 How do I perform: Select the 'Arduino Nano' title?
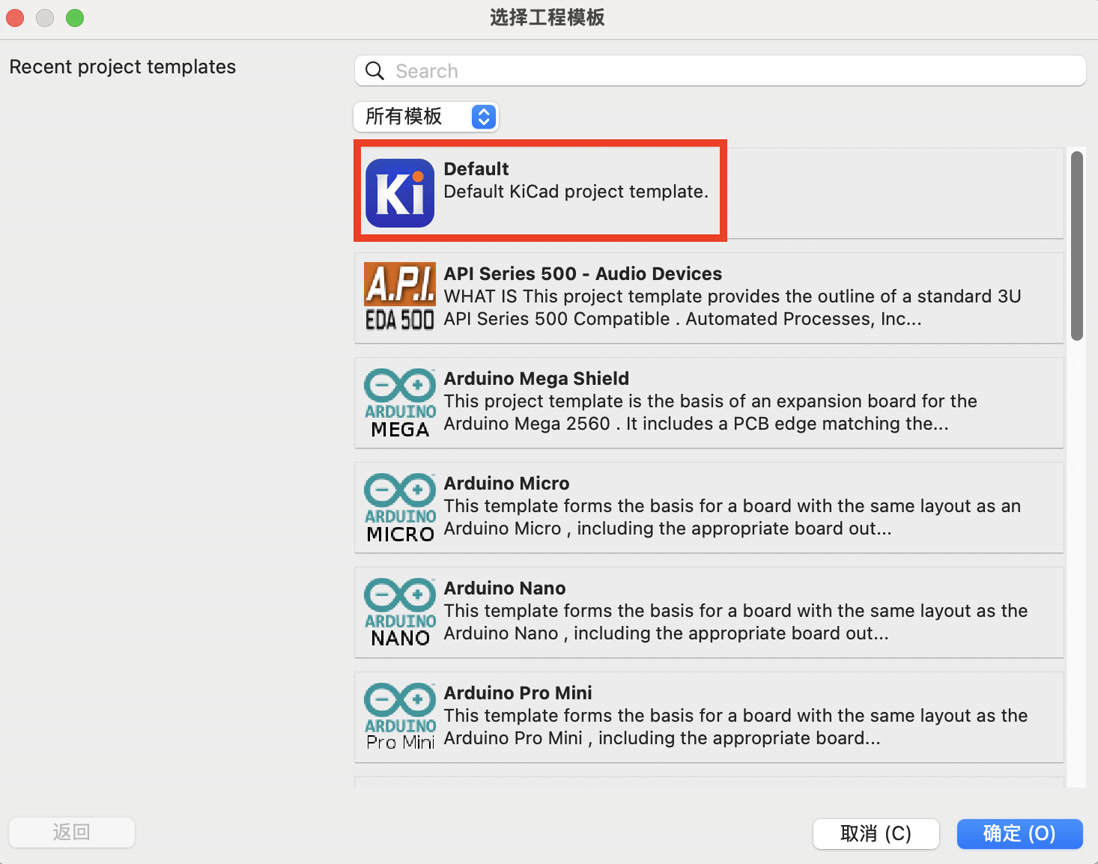[x=504, y=588]
